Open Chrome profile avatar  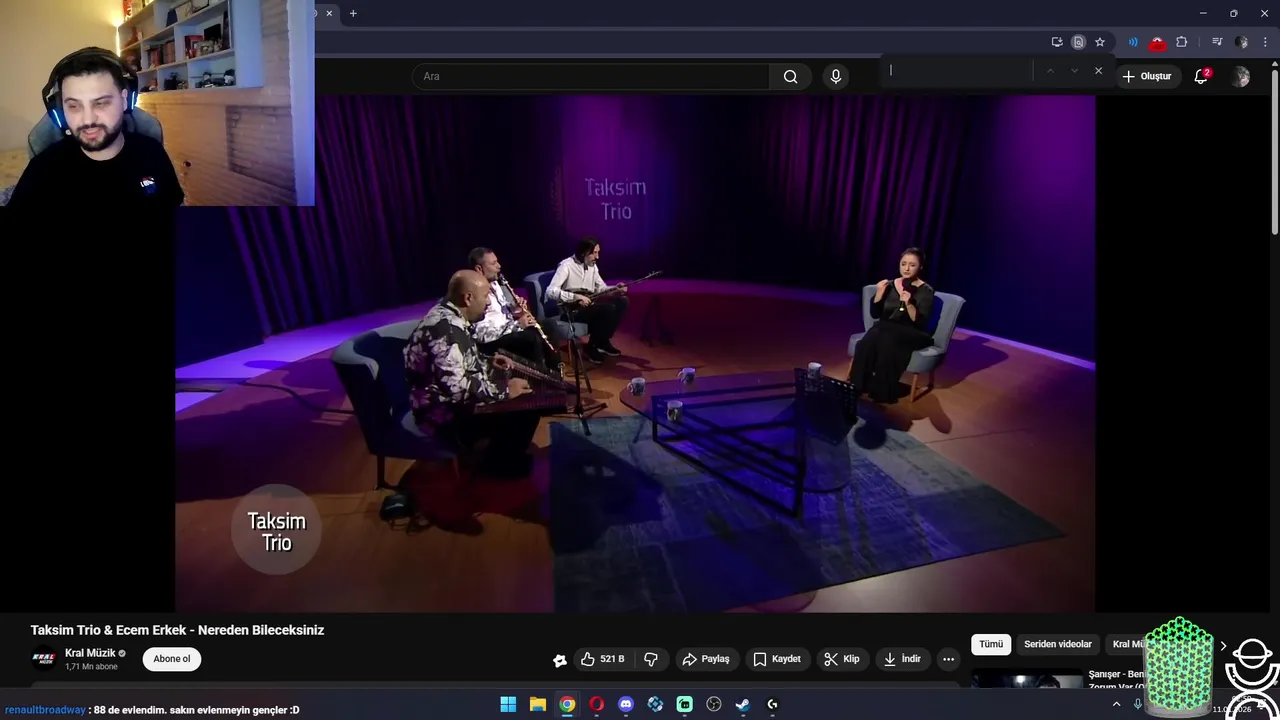pyautogui.click(x=1241, y=42)
